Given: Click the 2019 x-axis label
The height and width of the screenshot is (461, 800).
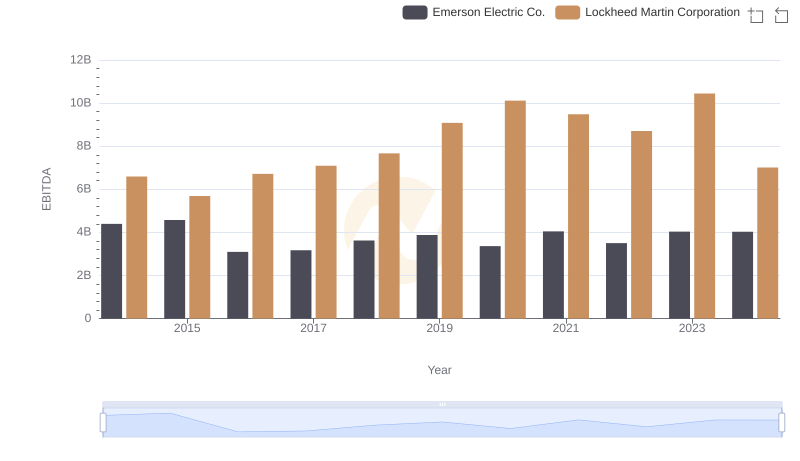Looking at the screenshot, I should pyautogui.click(x=440, y=328).
